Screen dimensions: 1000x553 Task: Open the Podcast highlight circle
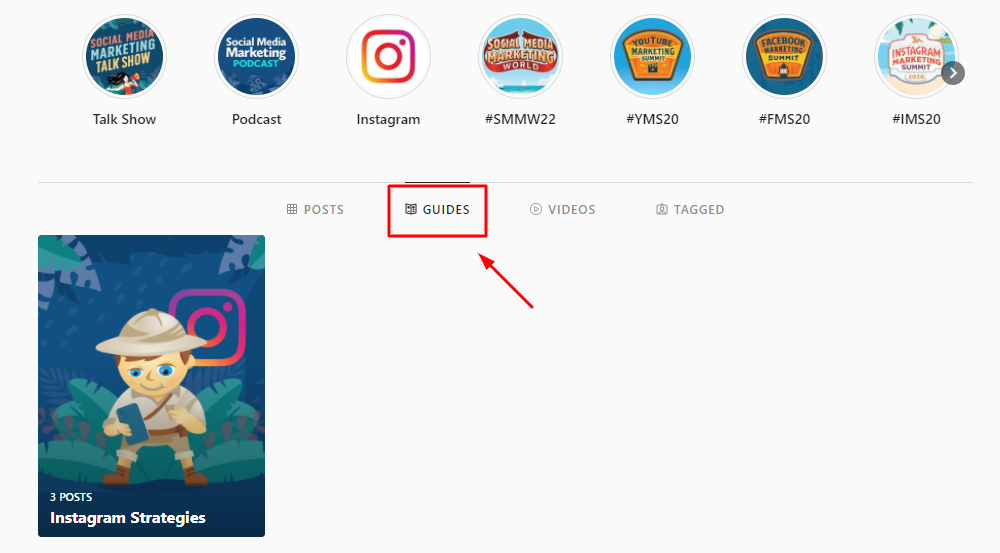coord(256,57)
